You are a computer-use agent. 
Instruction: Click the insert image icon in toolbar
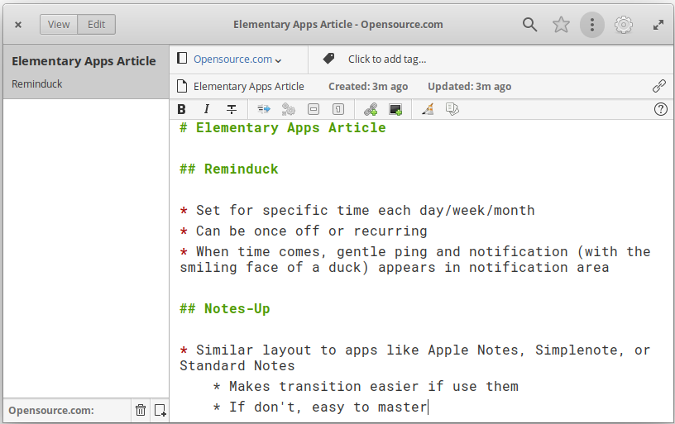click(x=395, y=109)
